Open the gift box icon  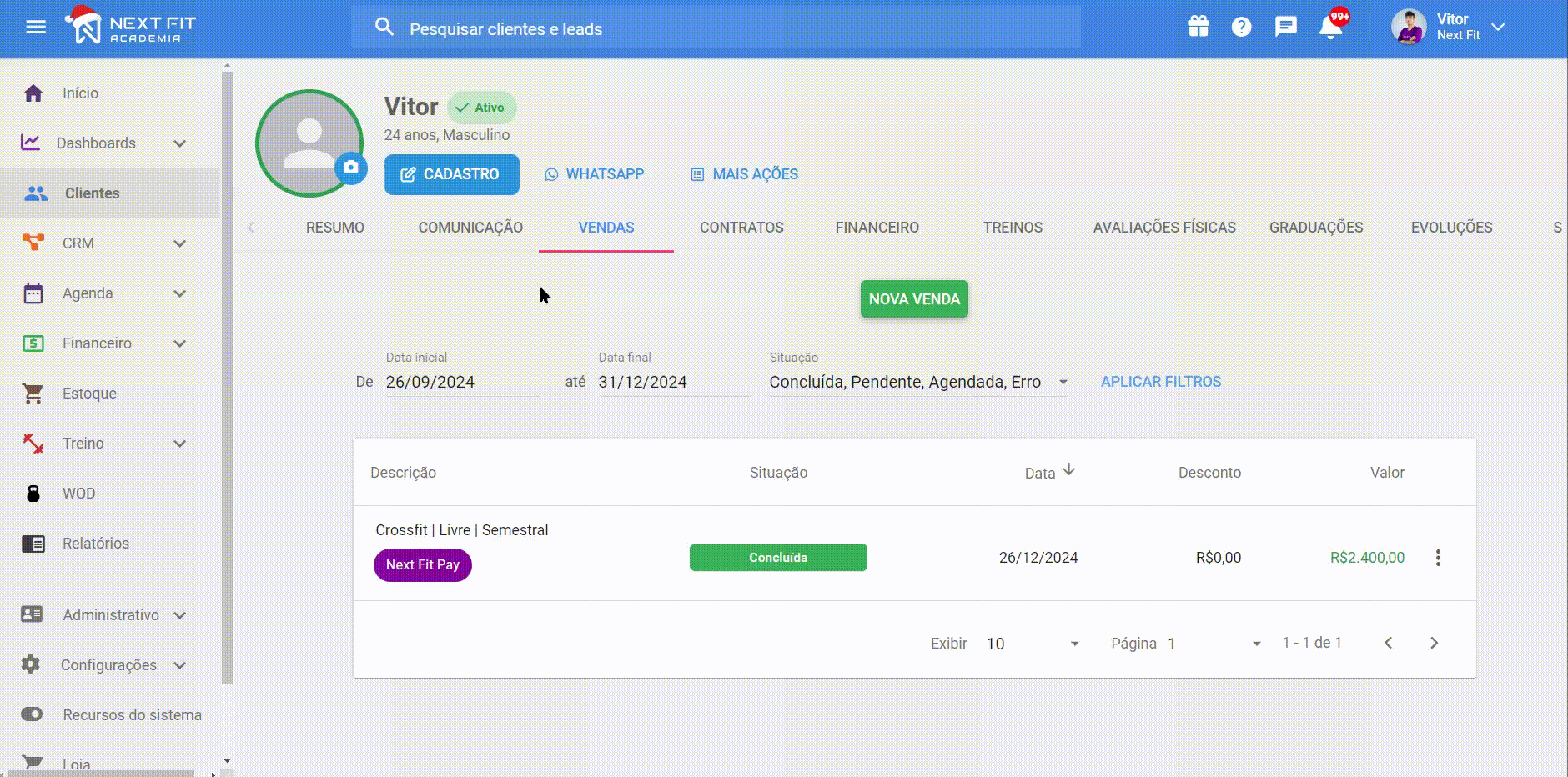pos(1199,27)
